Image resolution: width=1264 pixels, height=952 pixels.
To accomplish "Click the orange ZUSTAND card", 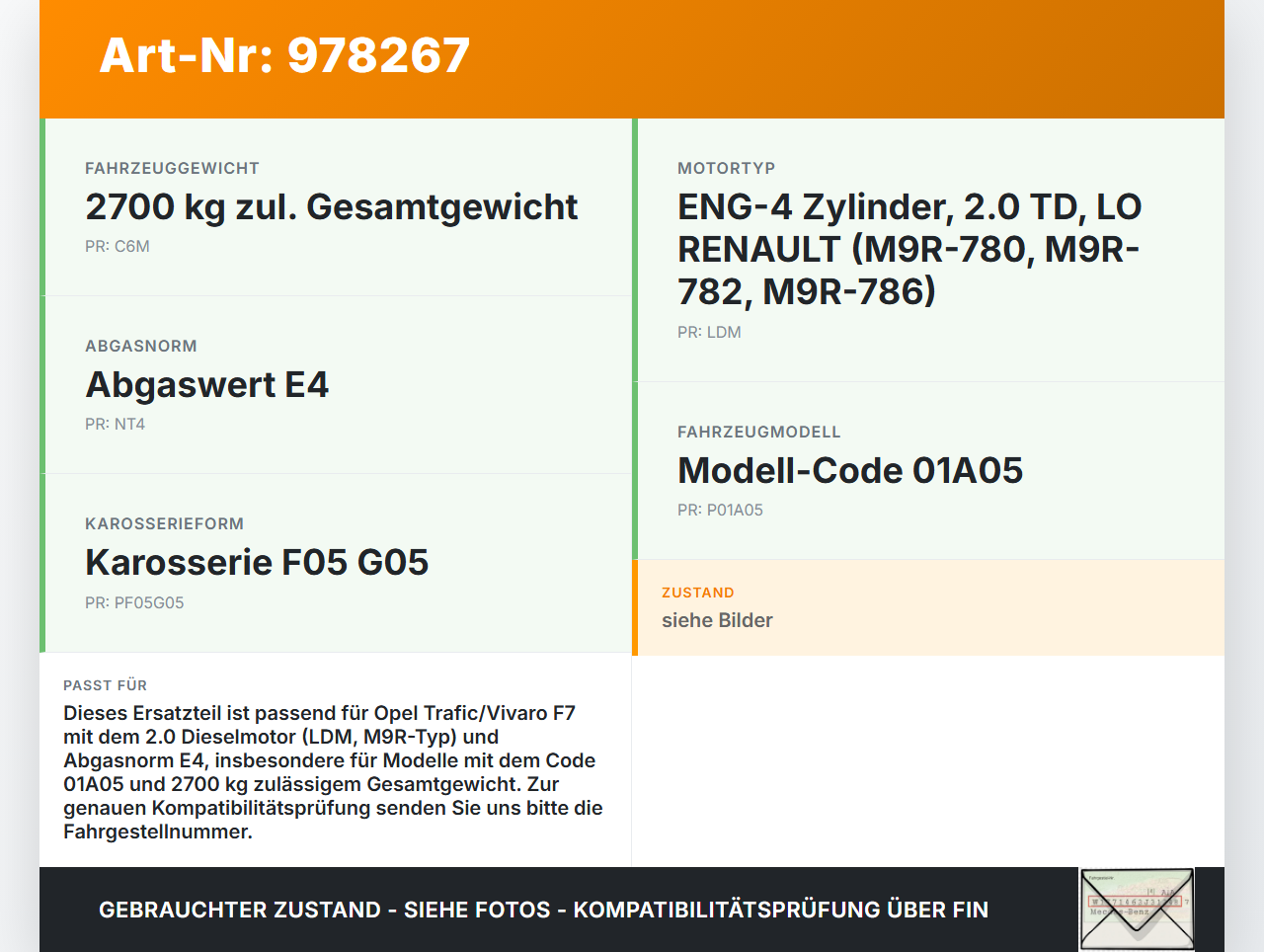I will pos(928,607).
